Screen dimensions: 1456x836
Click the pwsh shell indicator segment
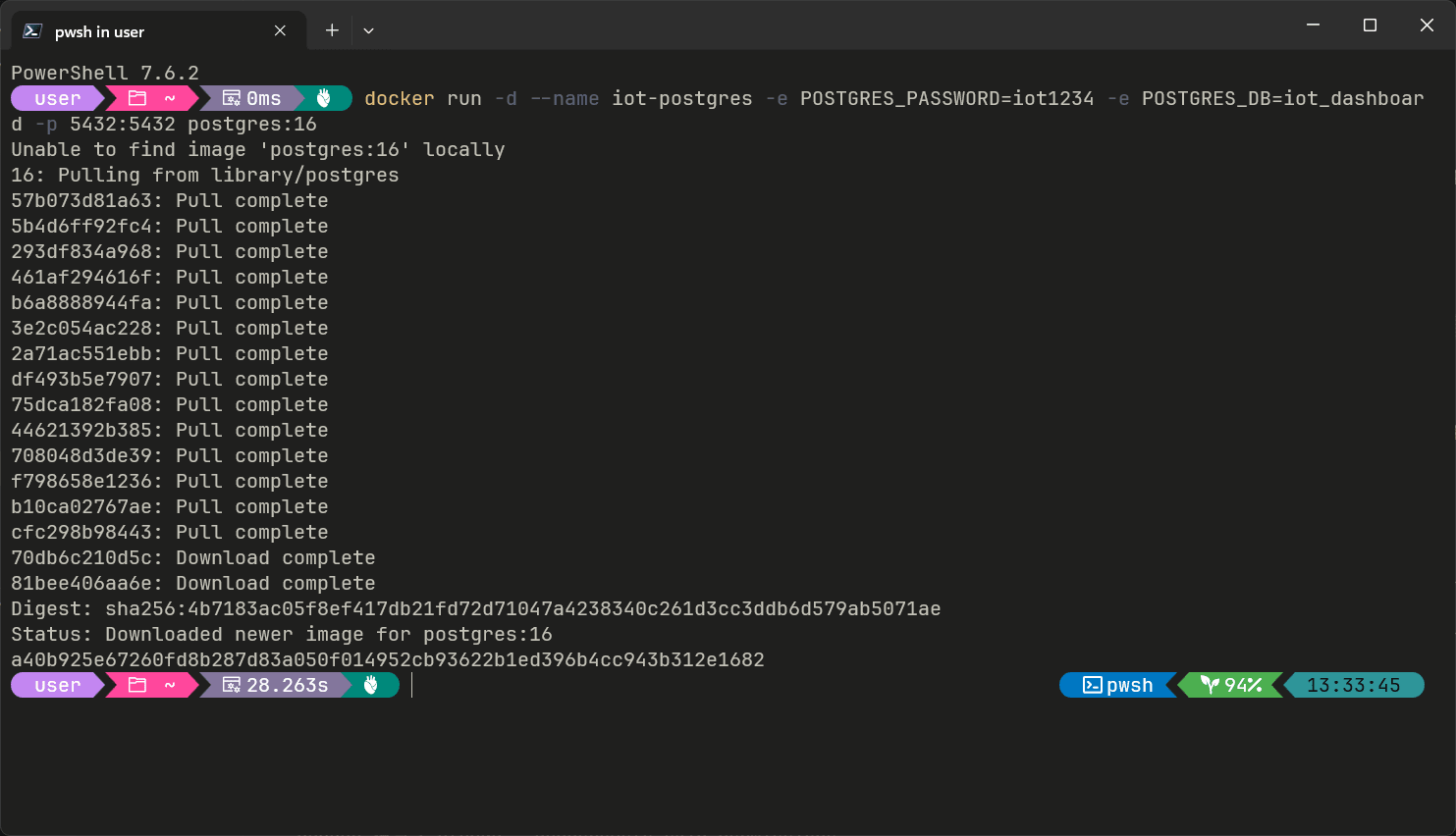tap(1118, 685)
